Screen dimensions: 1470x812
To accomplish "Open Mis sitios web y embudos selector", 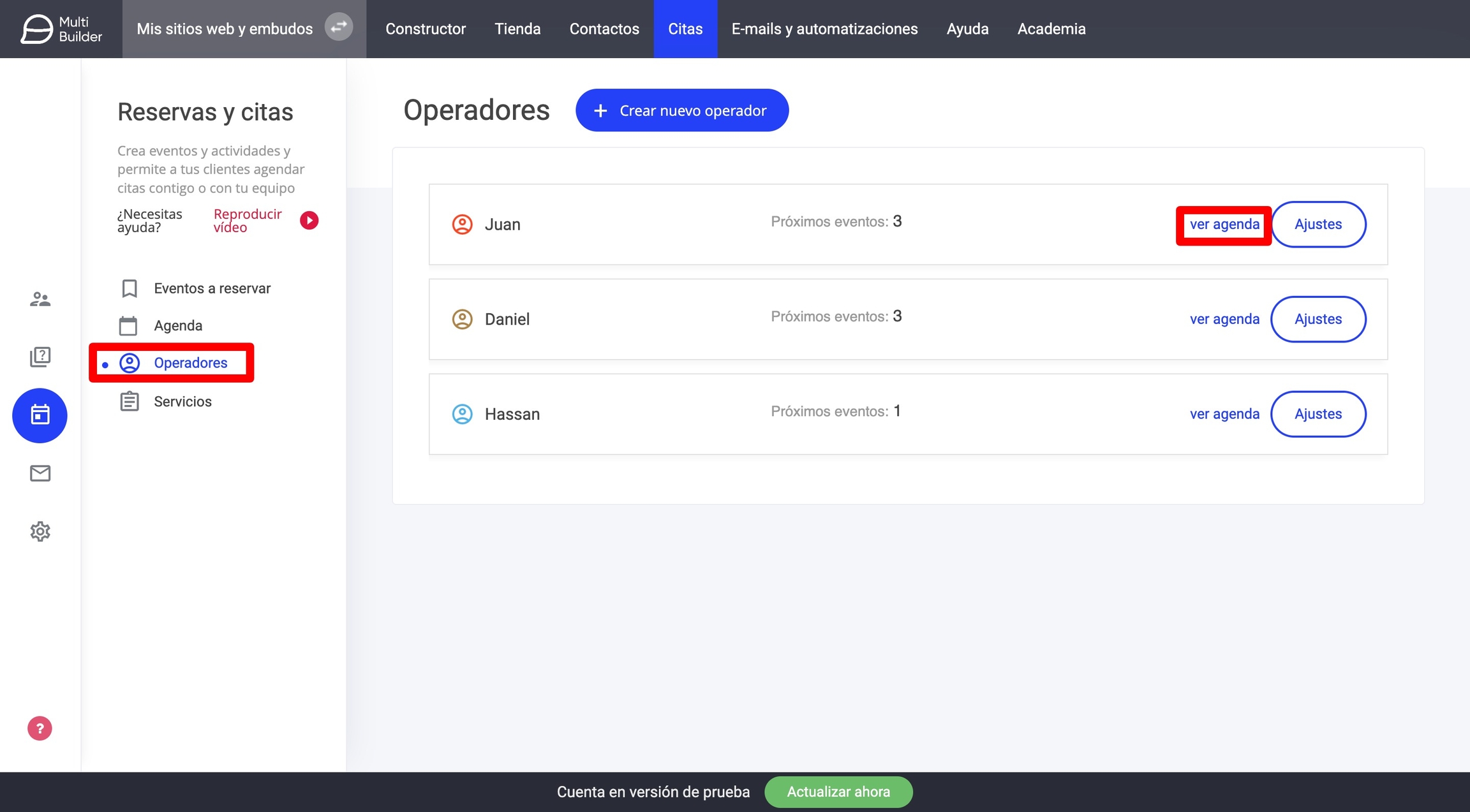I will 225,29.
